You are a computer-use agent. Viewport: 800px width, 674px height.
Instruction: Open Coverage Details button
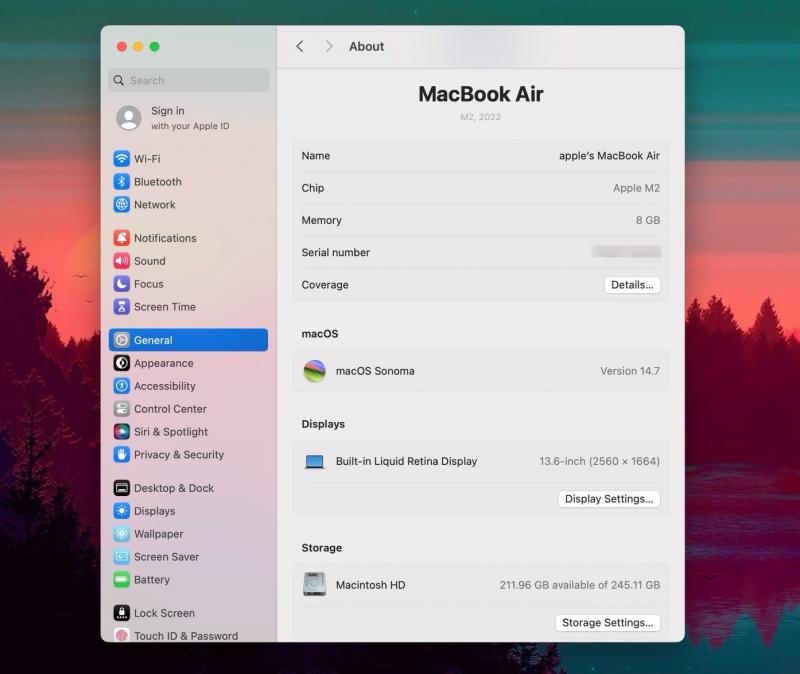632,285
